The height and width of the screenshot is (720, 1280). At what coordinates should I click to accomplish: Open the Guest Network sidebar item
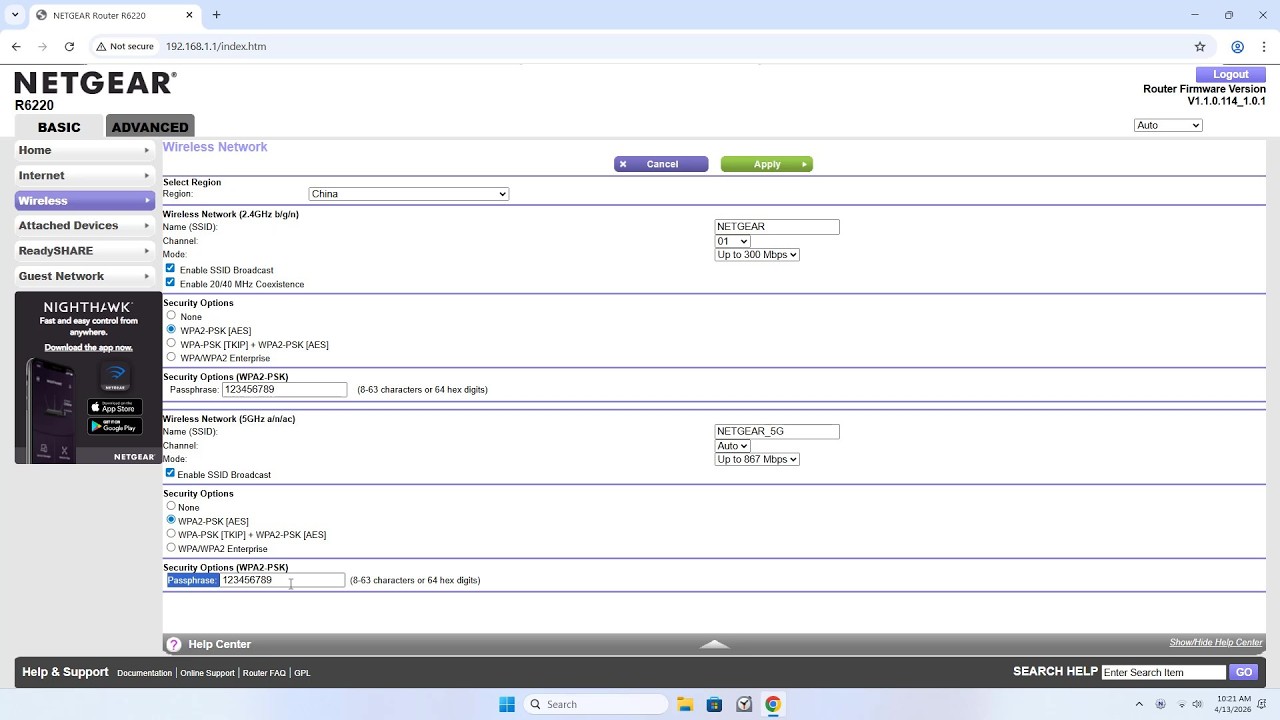tap(85, 276)
